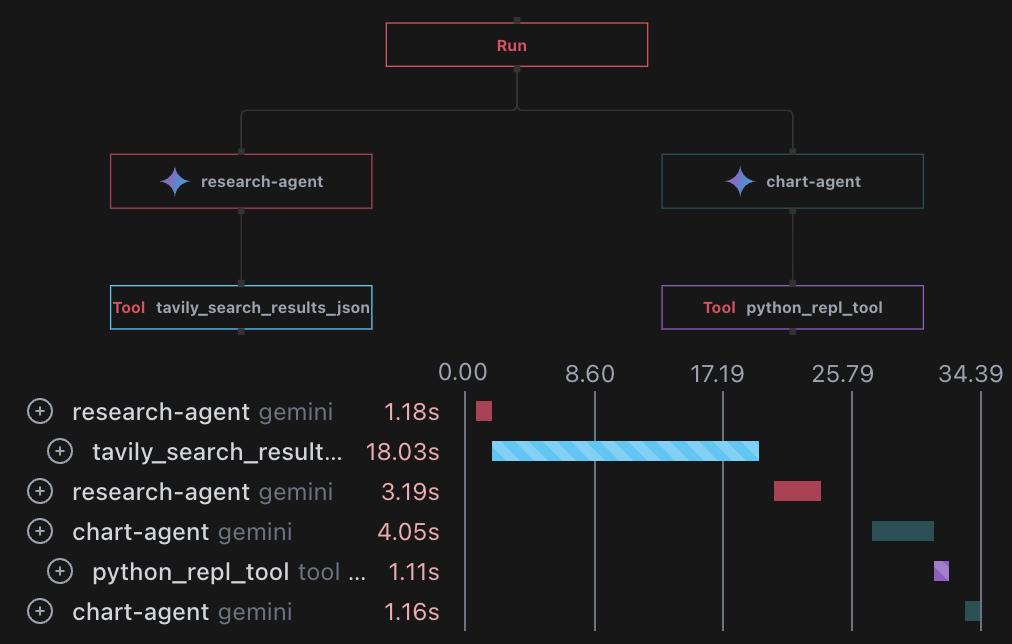Expand the python_repl_tool timeline row
The image size is (1012, 644).
(60, 572)
